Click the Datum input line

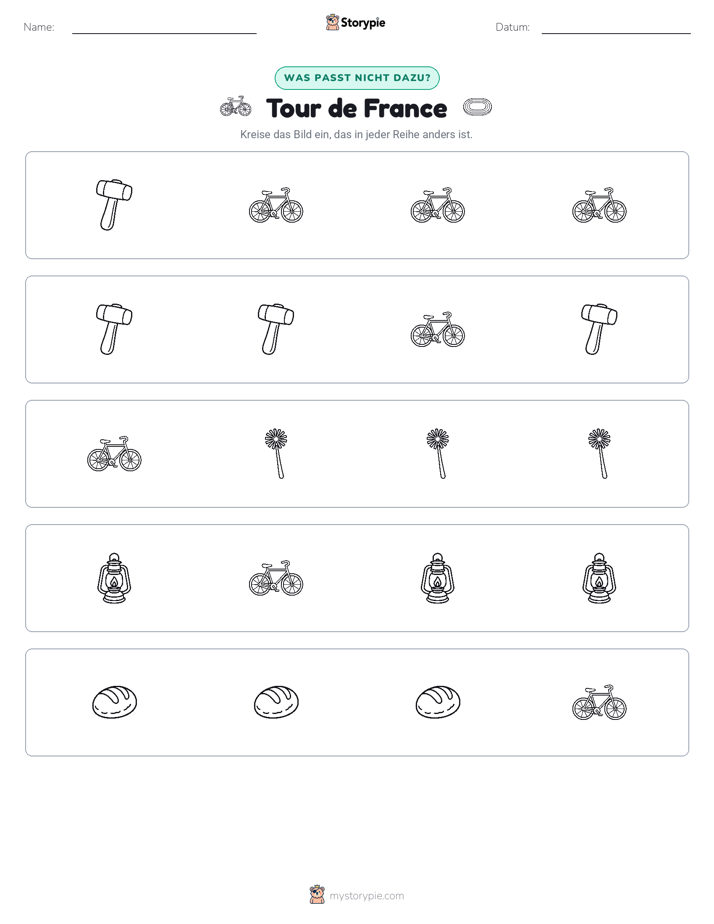616,32
